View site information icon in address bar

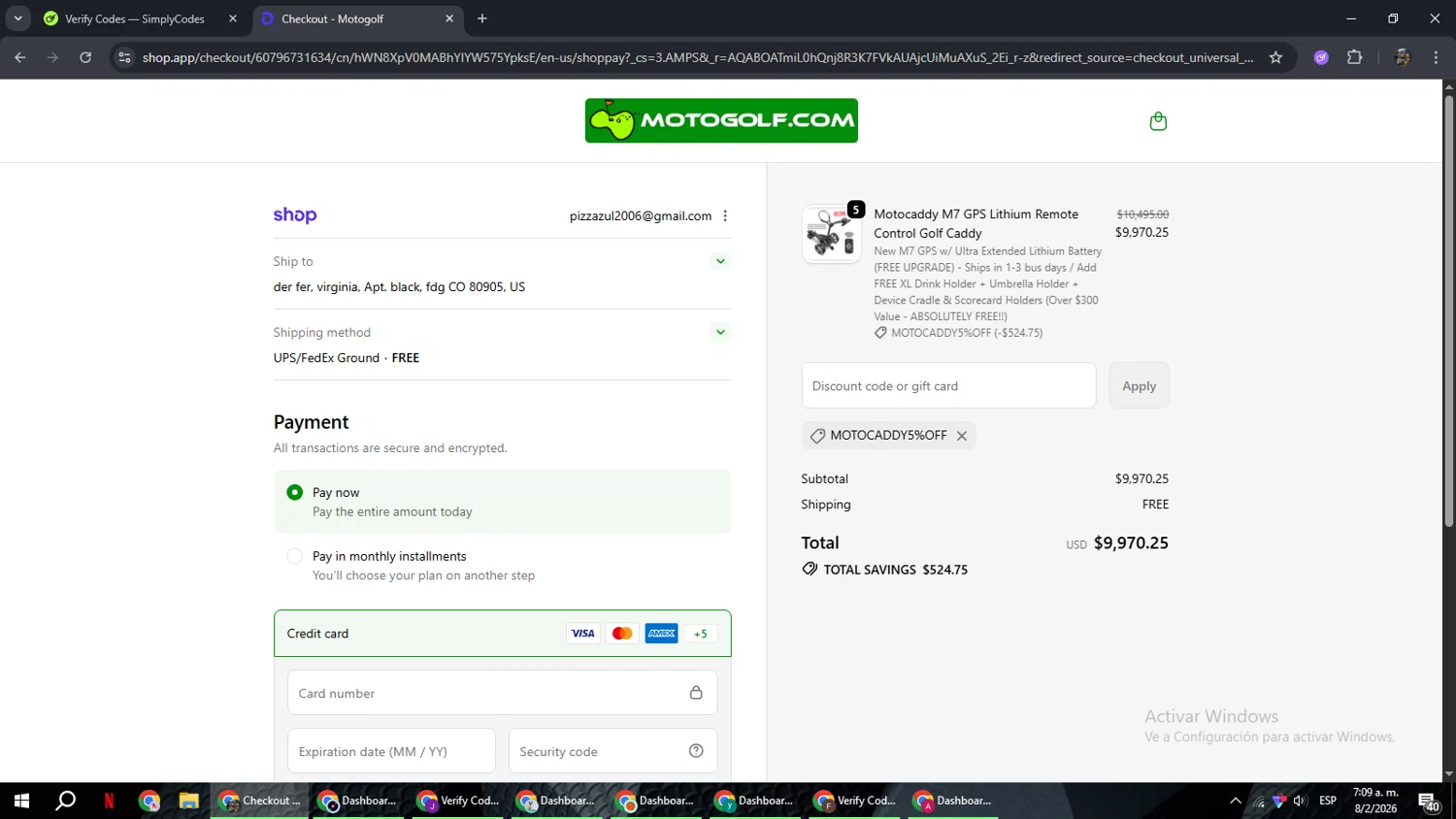pyautogui.click(x=124, y=57)
